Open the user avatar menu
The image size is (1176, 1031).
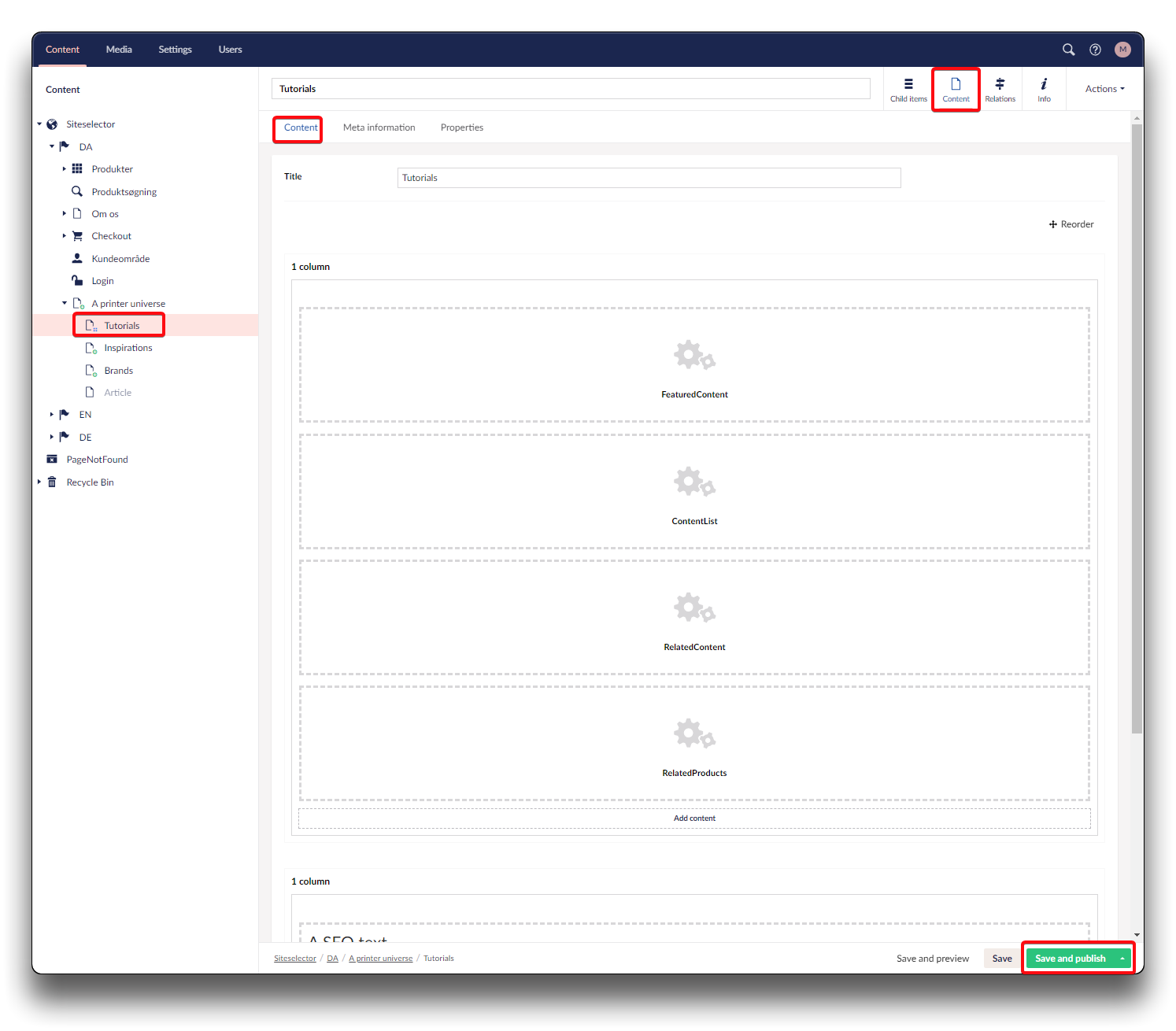(1122, 50)
